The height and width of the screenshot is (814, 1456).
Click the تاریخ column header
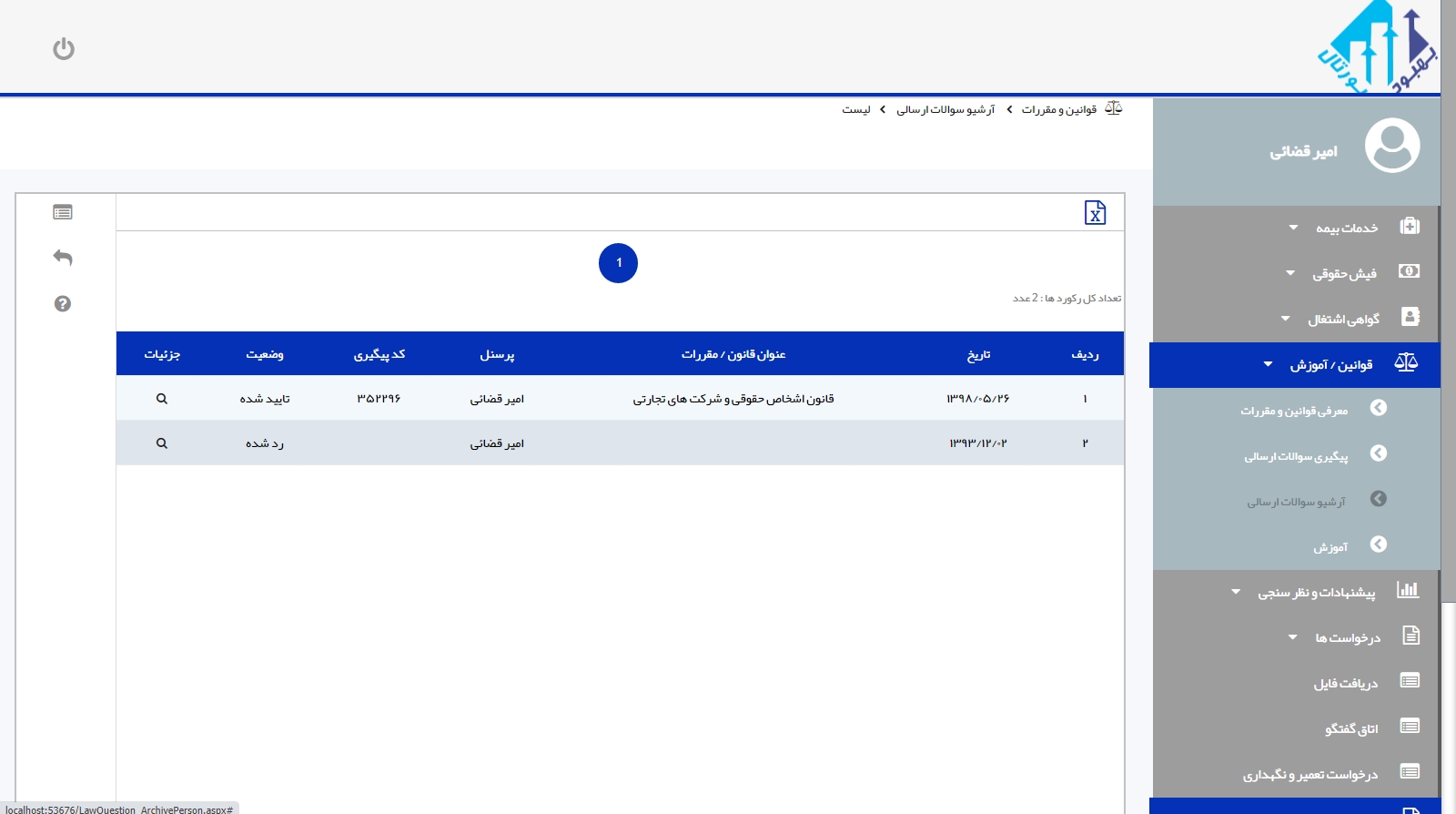click(x=978, y=354)
